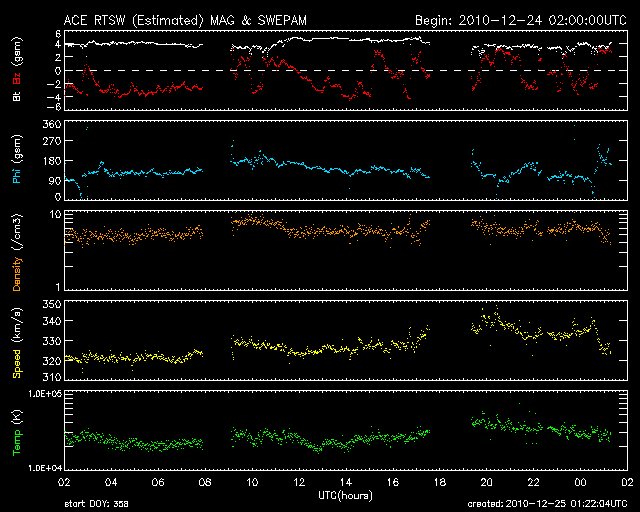Image resolution: width=640 pixels, height=512 pixels.
Task: Click the orange 'Density (/cm3)' axis label
Action: (x=17, y=252)
